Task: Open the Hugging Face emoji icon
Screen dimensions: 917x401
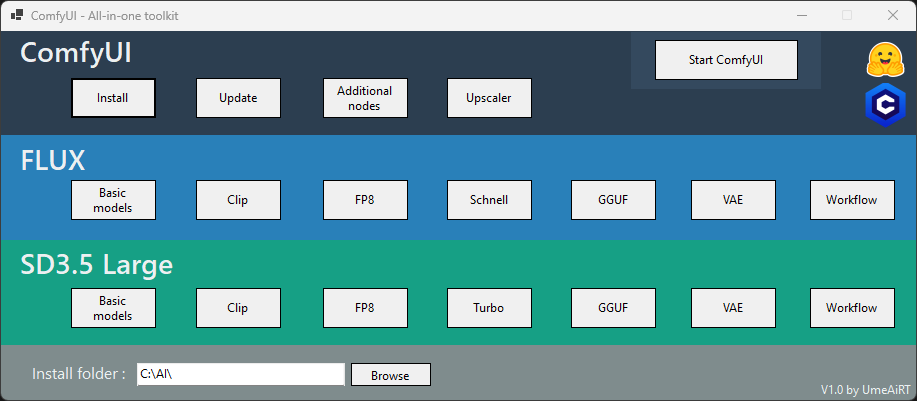Action: pyautogui.click(x=885, y=59)
